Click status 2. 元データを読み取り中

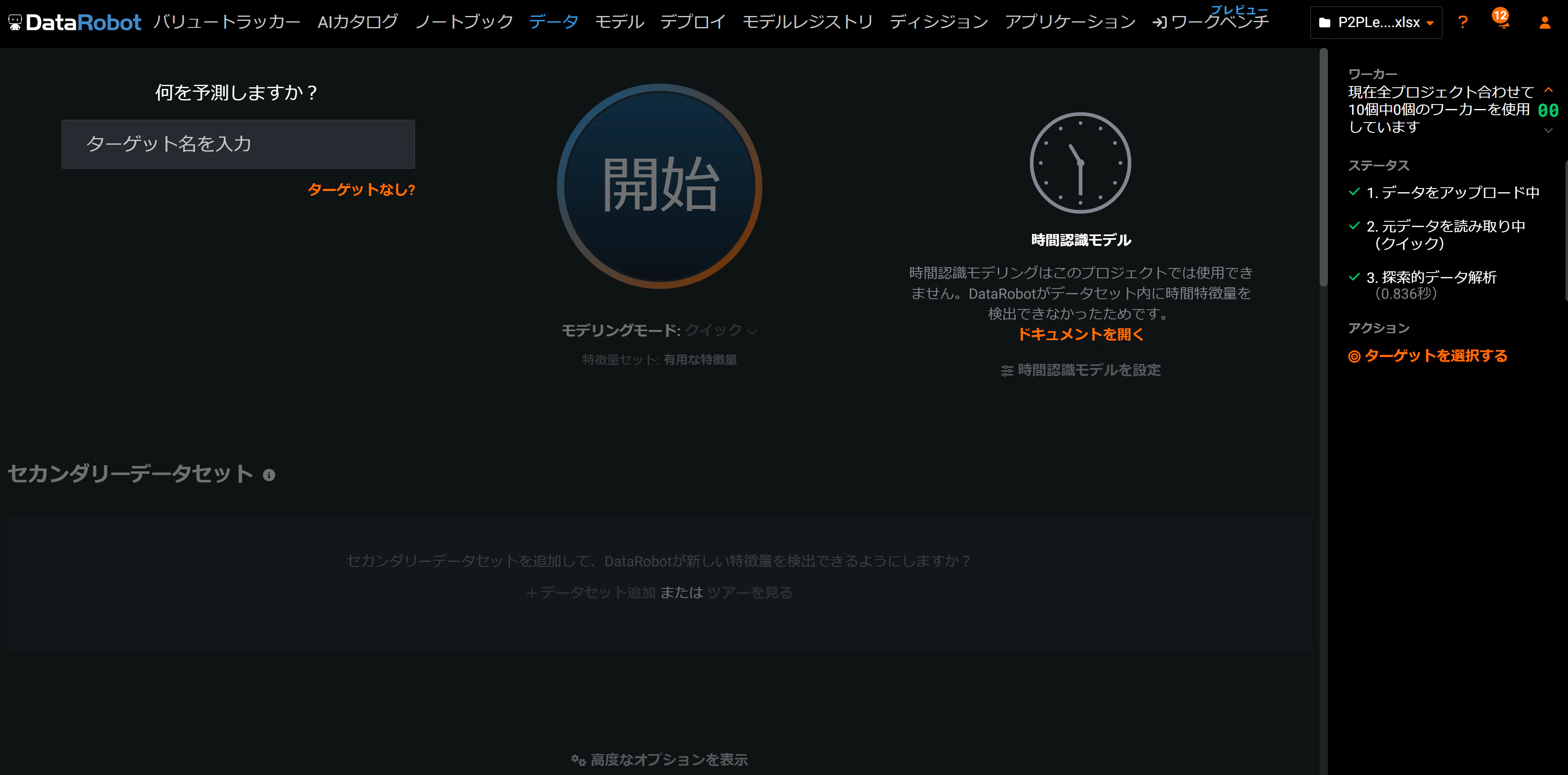(x=1445, y=235)
